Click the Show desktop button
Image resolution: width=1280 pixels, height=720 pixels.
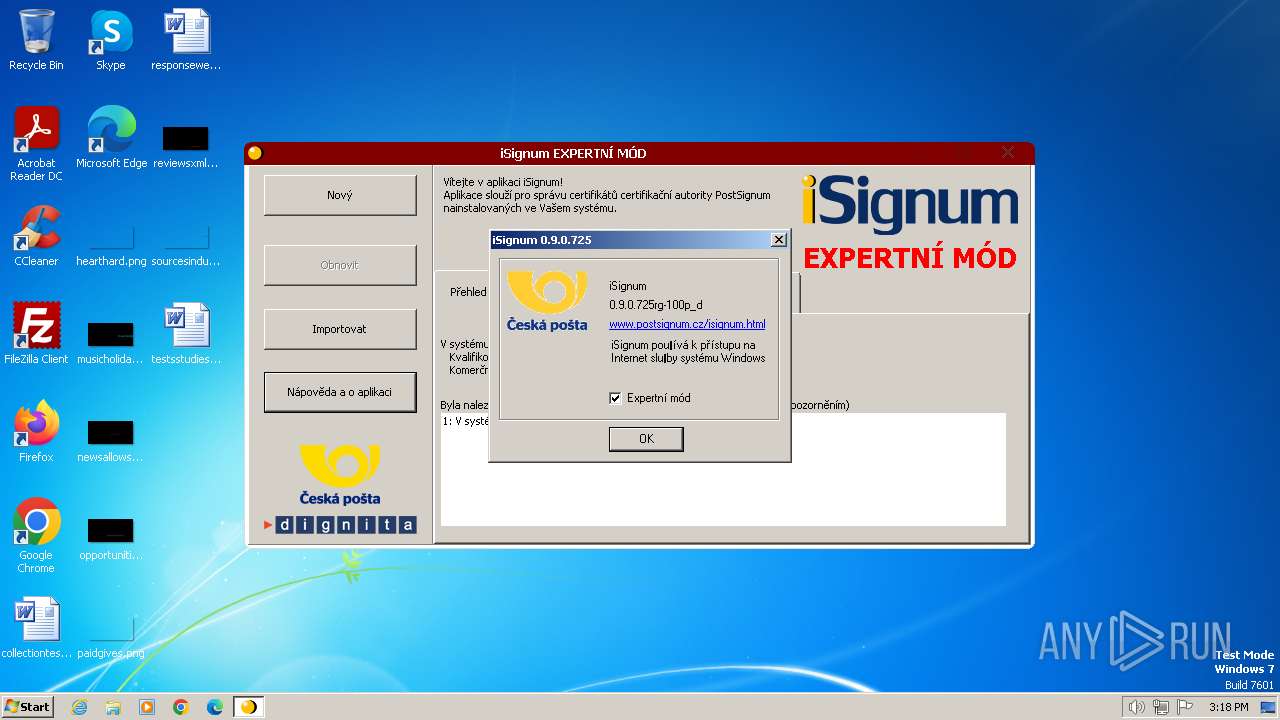1269,707
